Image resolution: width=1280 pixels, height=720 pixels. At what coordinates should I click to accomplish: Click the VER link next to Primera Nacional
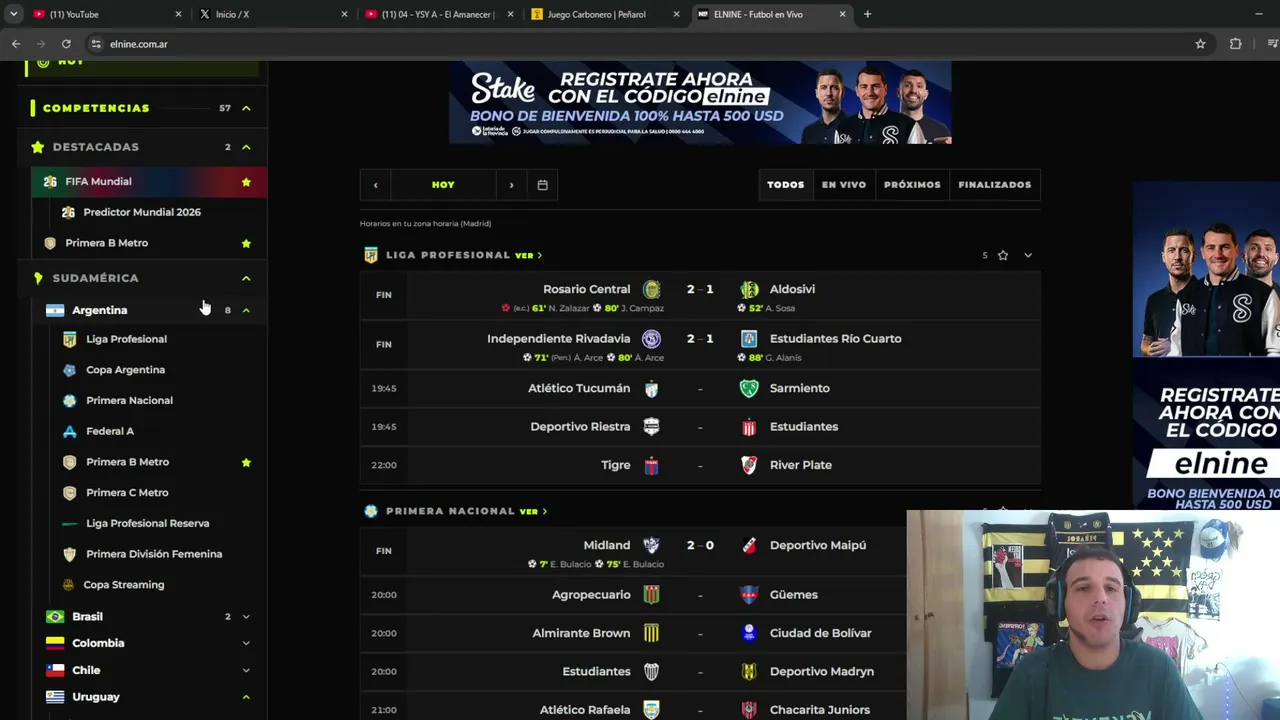click(533, 512)
